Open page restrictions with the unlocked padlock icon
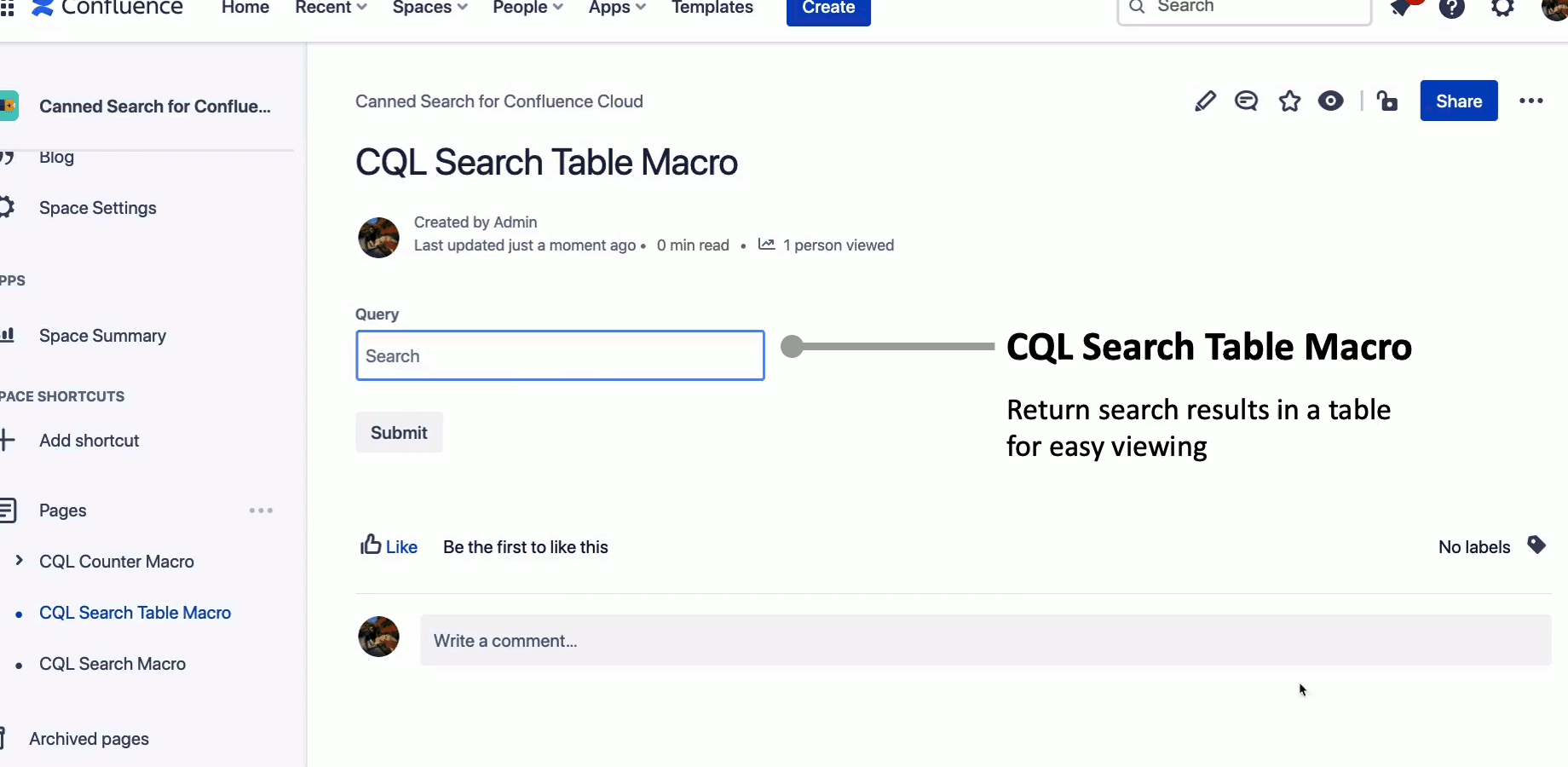This screenshot has width=1568, height=767. pos(1387,101)
